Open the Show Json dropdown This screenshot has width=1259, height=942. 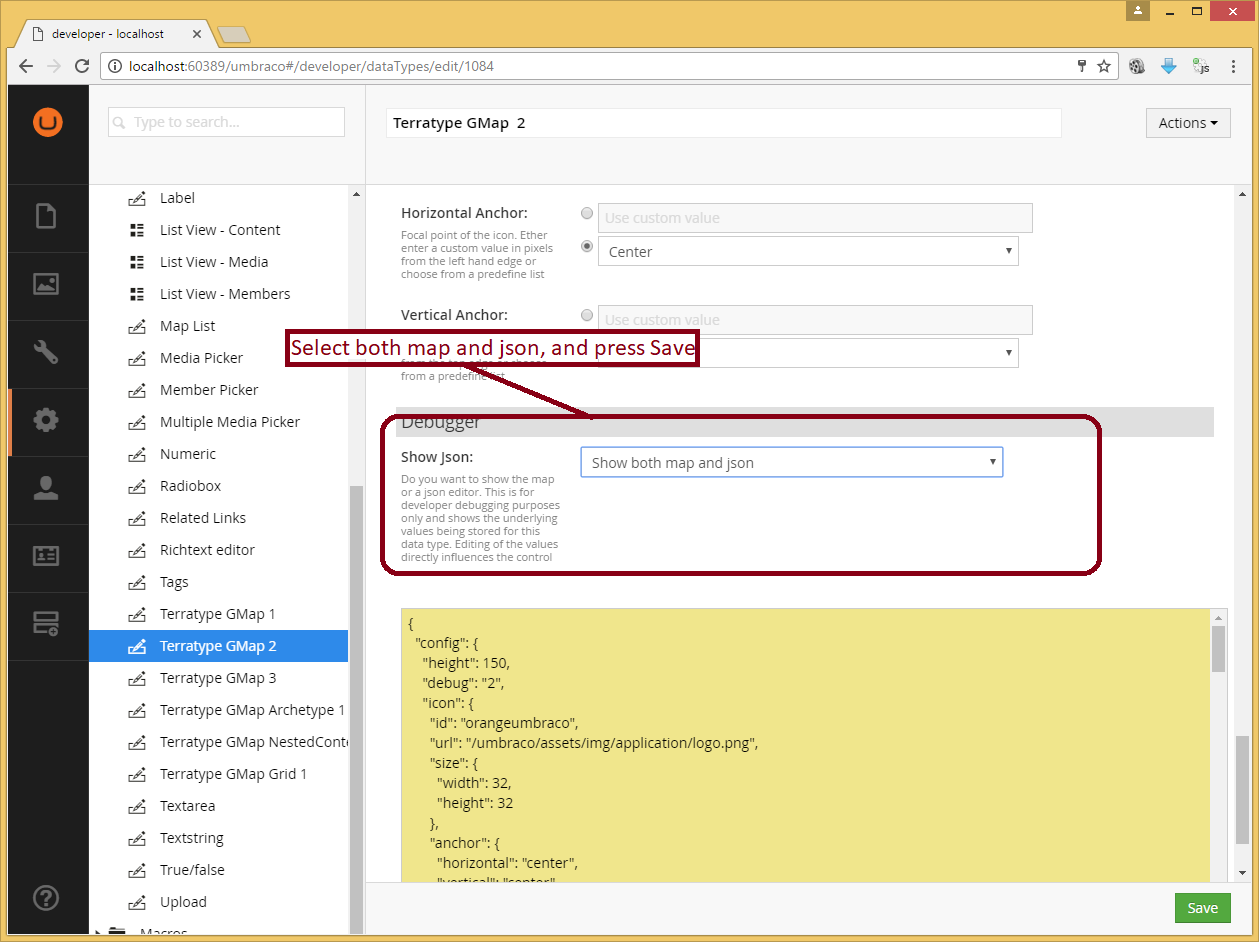coord(792,462)
